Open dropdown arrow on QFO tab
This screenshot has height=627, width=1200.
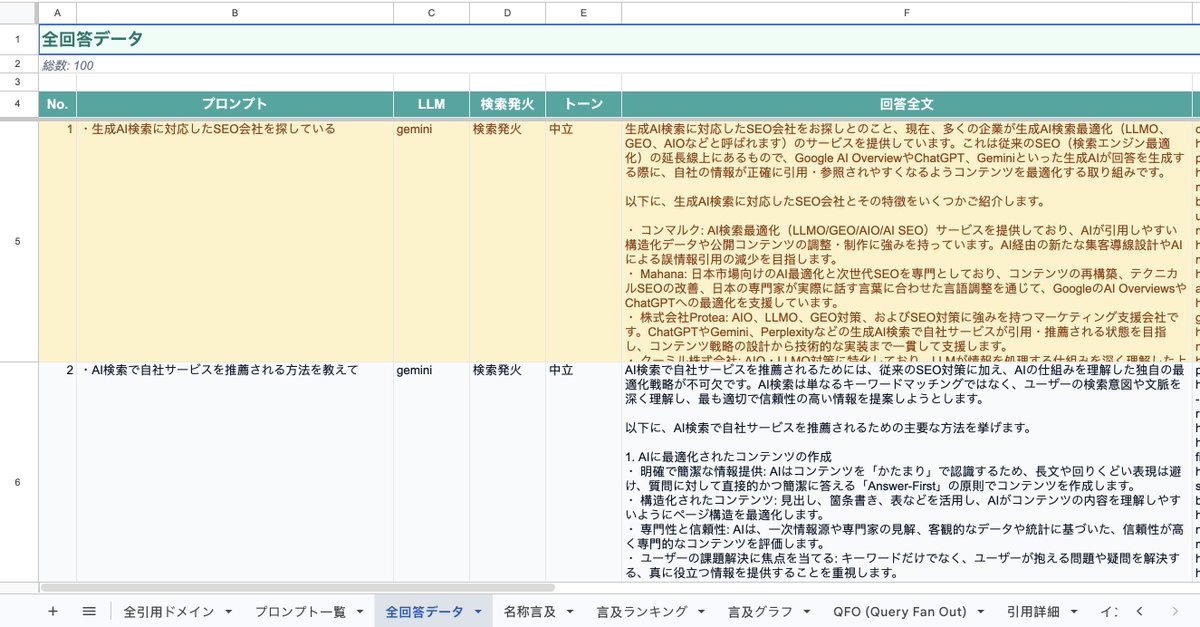[982, 612]
